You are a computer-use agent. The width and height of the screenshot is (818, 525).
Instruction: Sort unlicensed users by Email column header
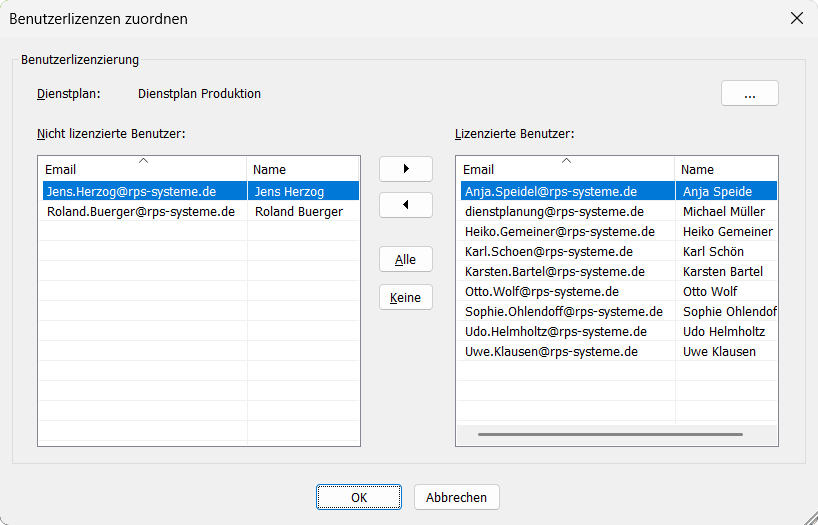(142, 169)
